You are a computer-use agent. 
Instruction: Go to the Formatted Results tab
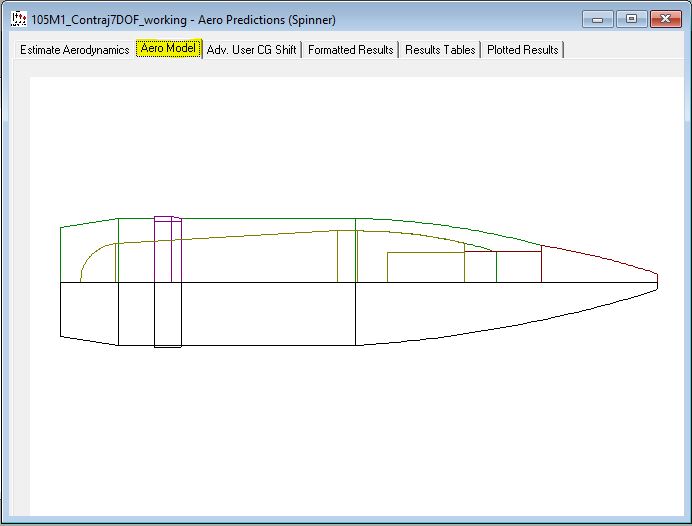[x=350, y=50]
